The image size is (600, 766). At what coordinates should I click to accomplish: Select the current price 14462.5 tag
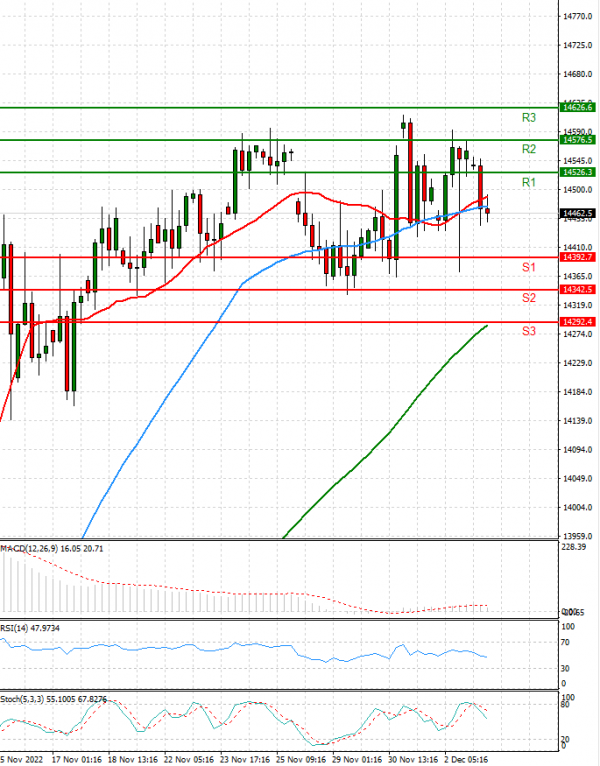tap(578, 213)
